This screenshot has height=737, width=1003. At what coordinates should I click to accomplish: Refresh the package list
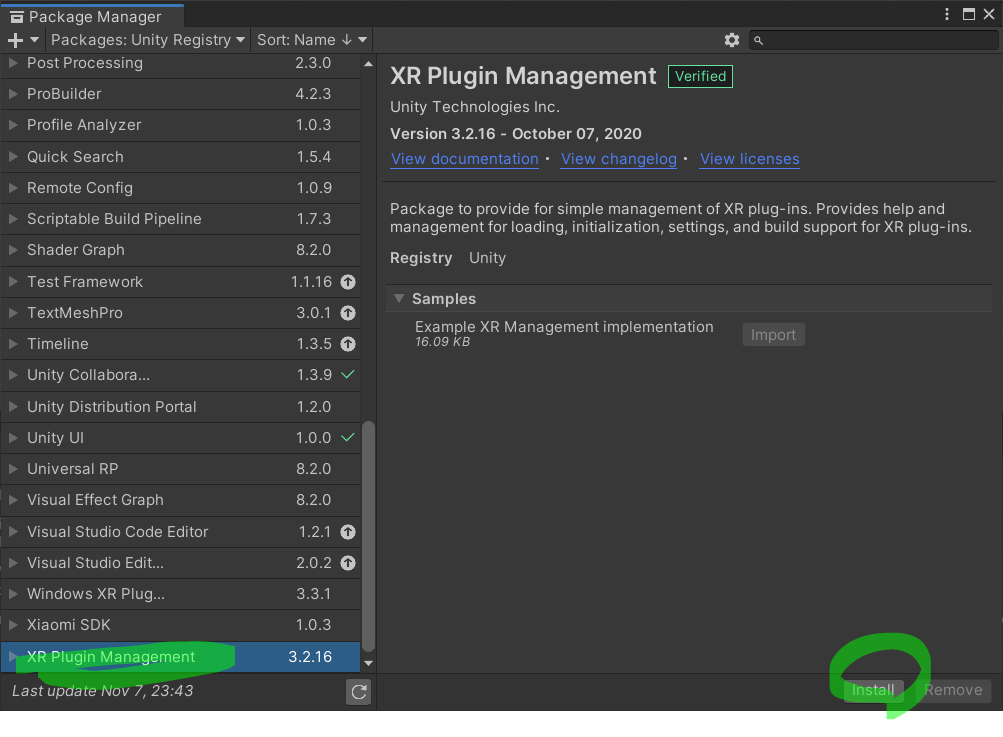pos(359,692)
